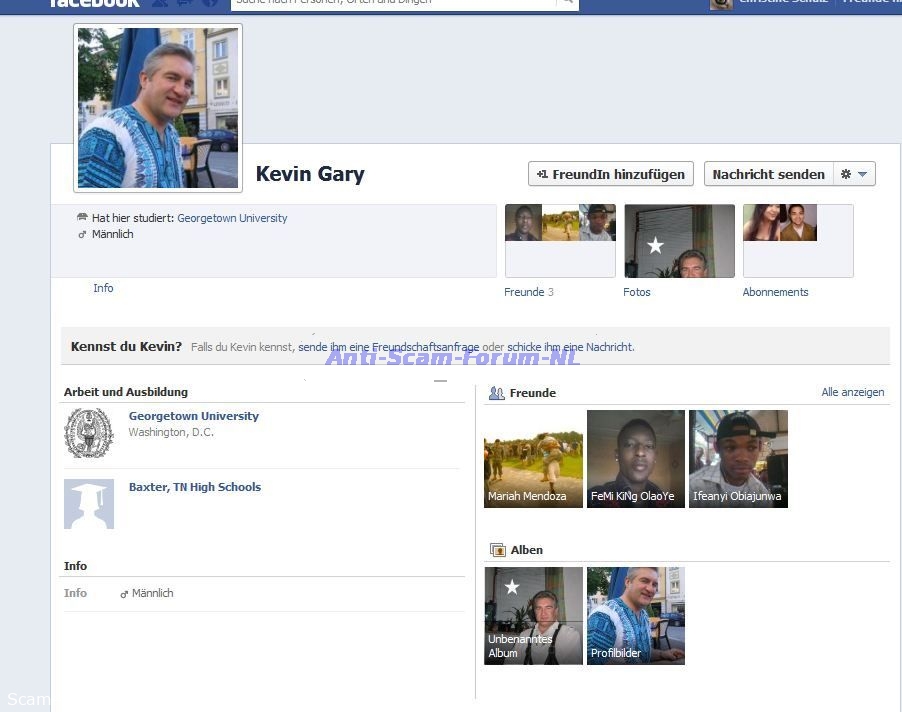Click the Georgetown University link under Hat hier studiert
902x712 pixels.
232,218
